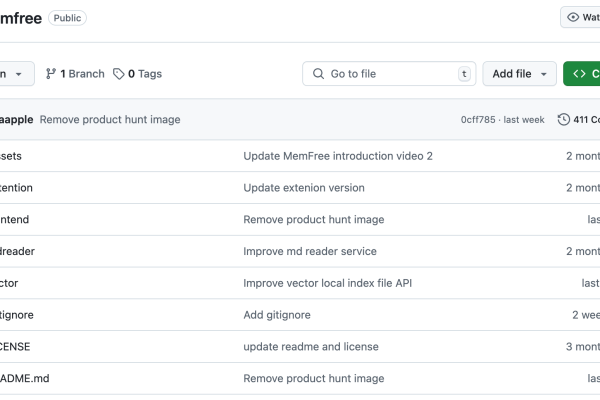Open the assets folder
600x400 pixels.
point(11,156)
